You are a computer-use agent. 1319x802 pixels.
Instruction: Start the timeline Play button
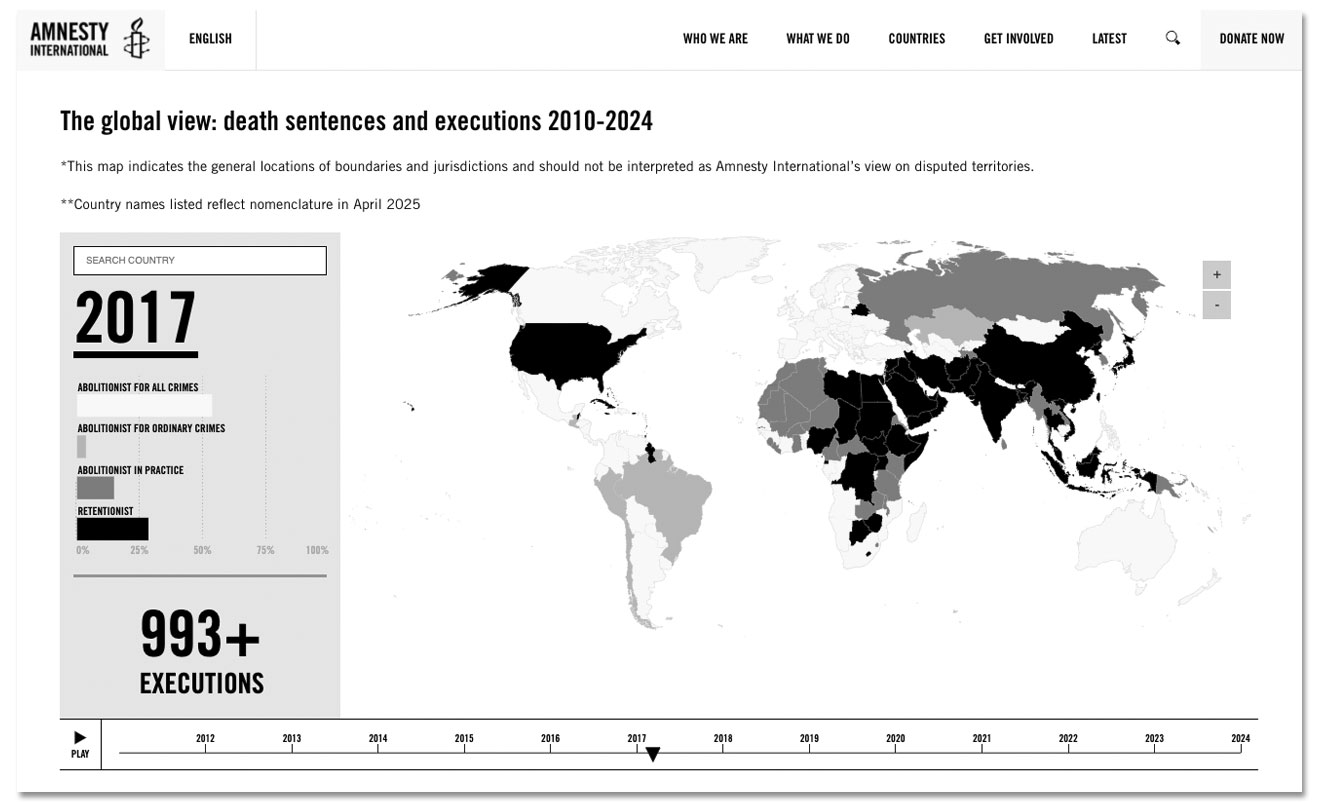tap(80, 745)
